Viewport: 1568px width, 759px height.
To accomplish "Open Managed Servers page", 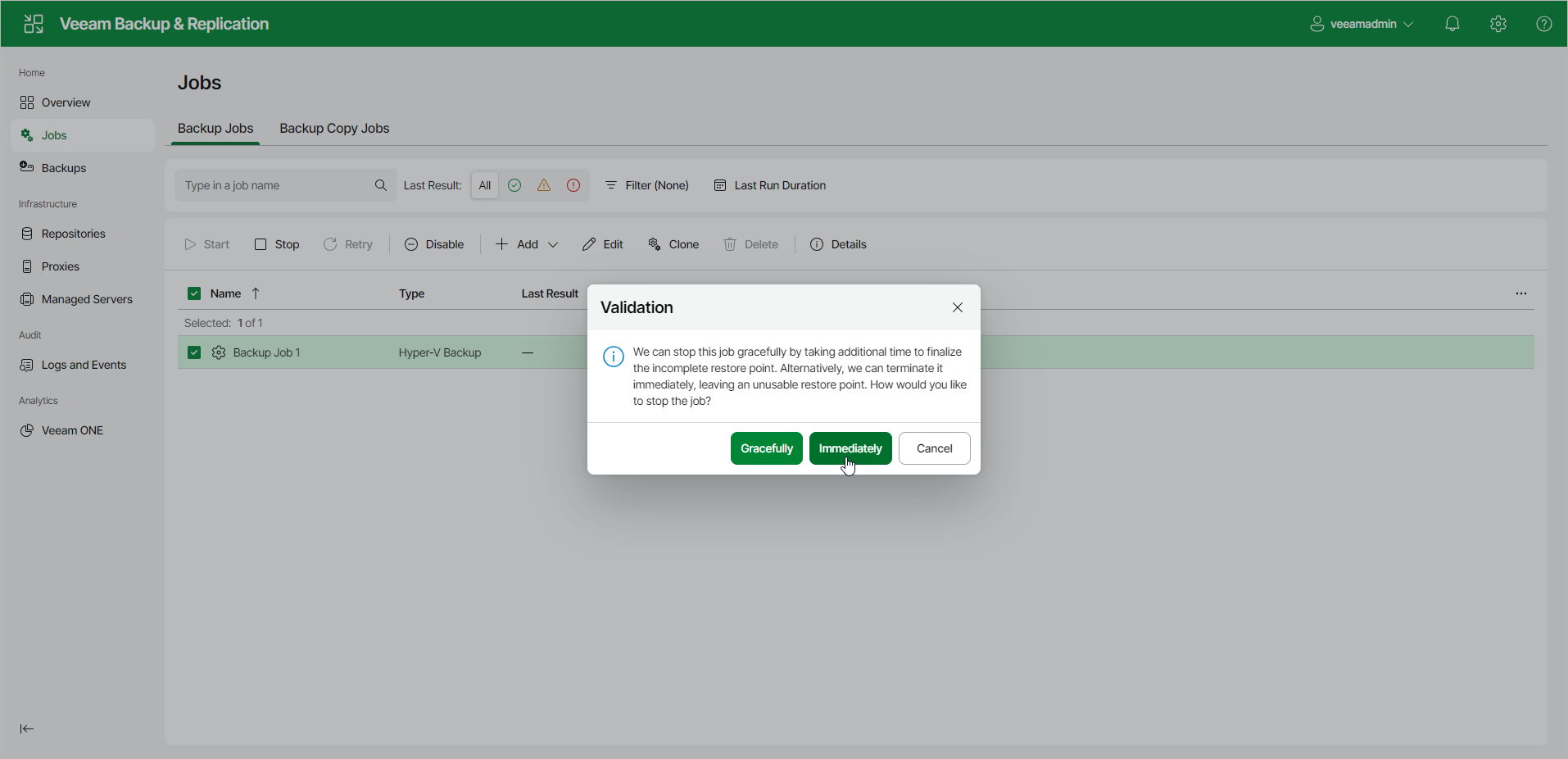I will click(x=83, y=299).
